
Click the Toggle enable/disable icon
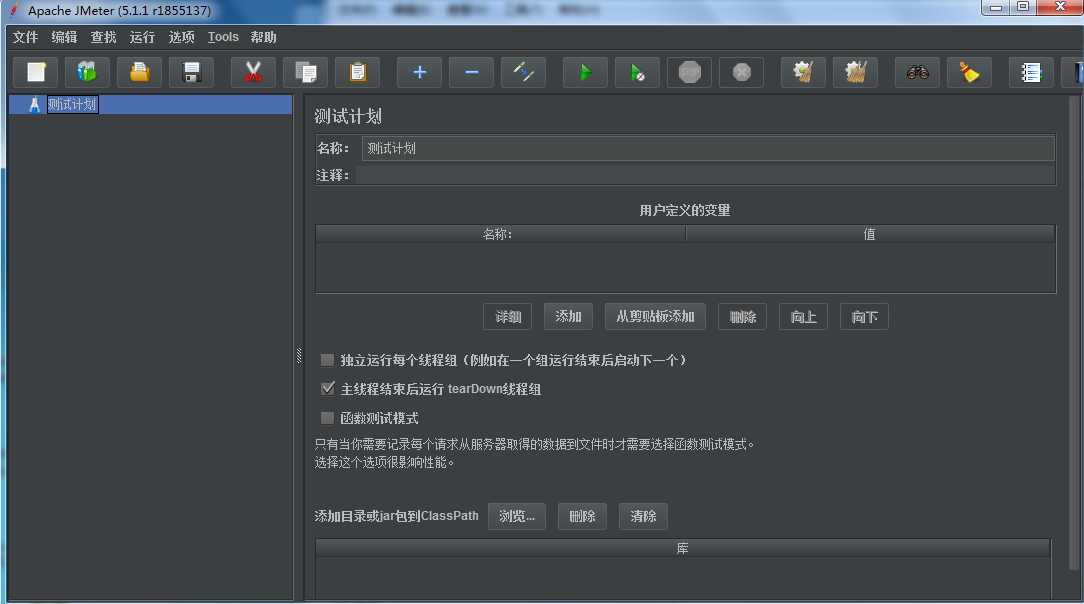(523, 72)
